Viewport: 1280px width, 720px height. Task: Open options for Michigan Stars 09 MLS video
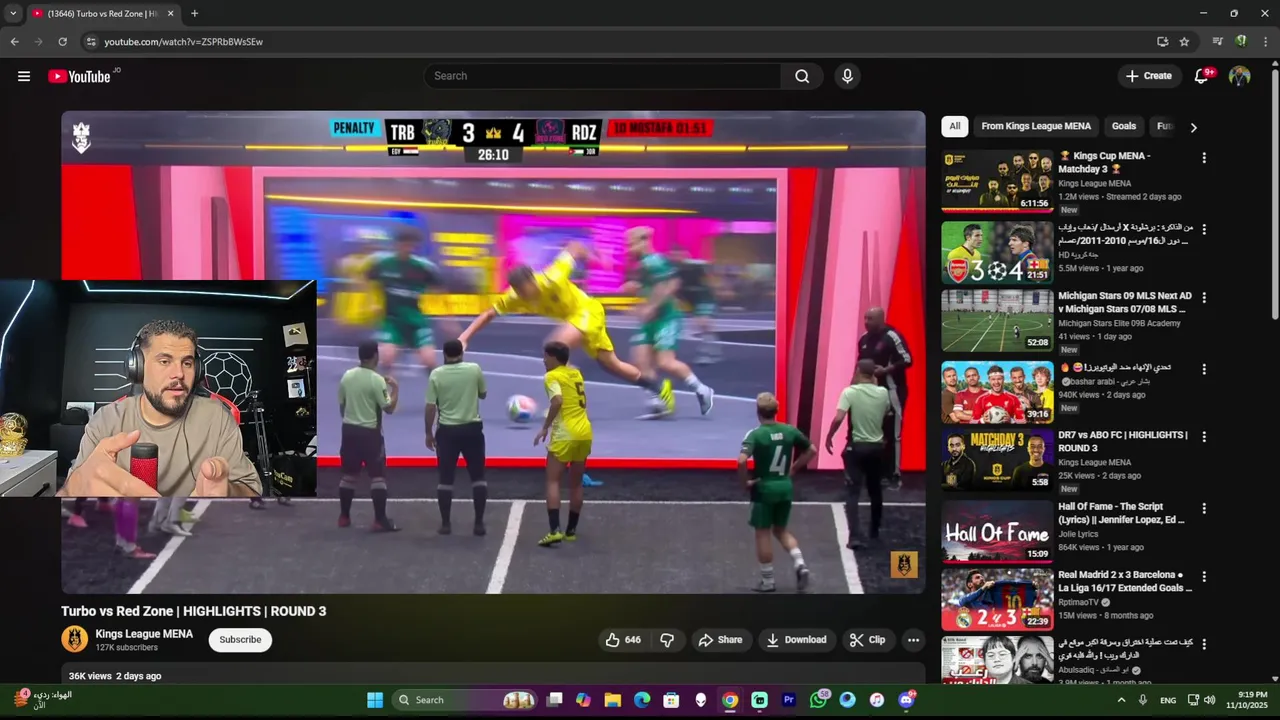1204,298
